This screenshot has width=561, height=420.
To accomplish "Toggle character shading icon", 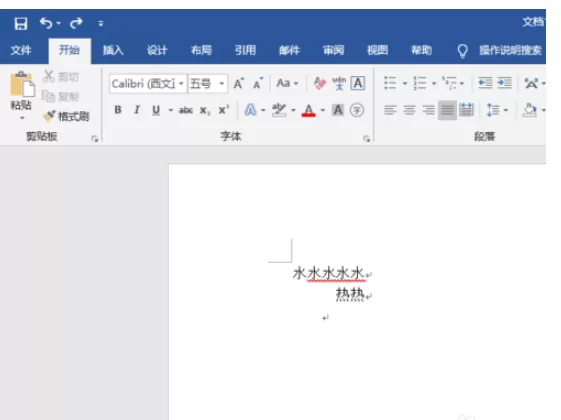I will click(x=338, y=110).
